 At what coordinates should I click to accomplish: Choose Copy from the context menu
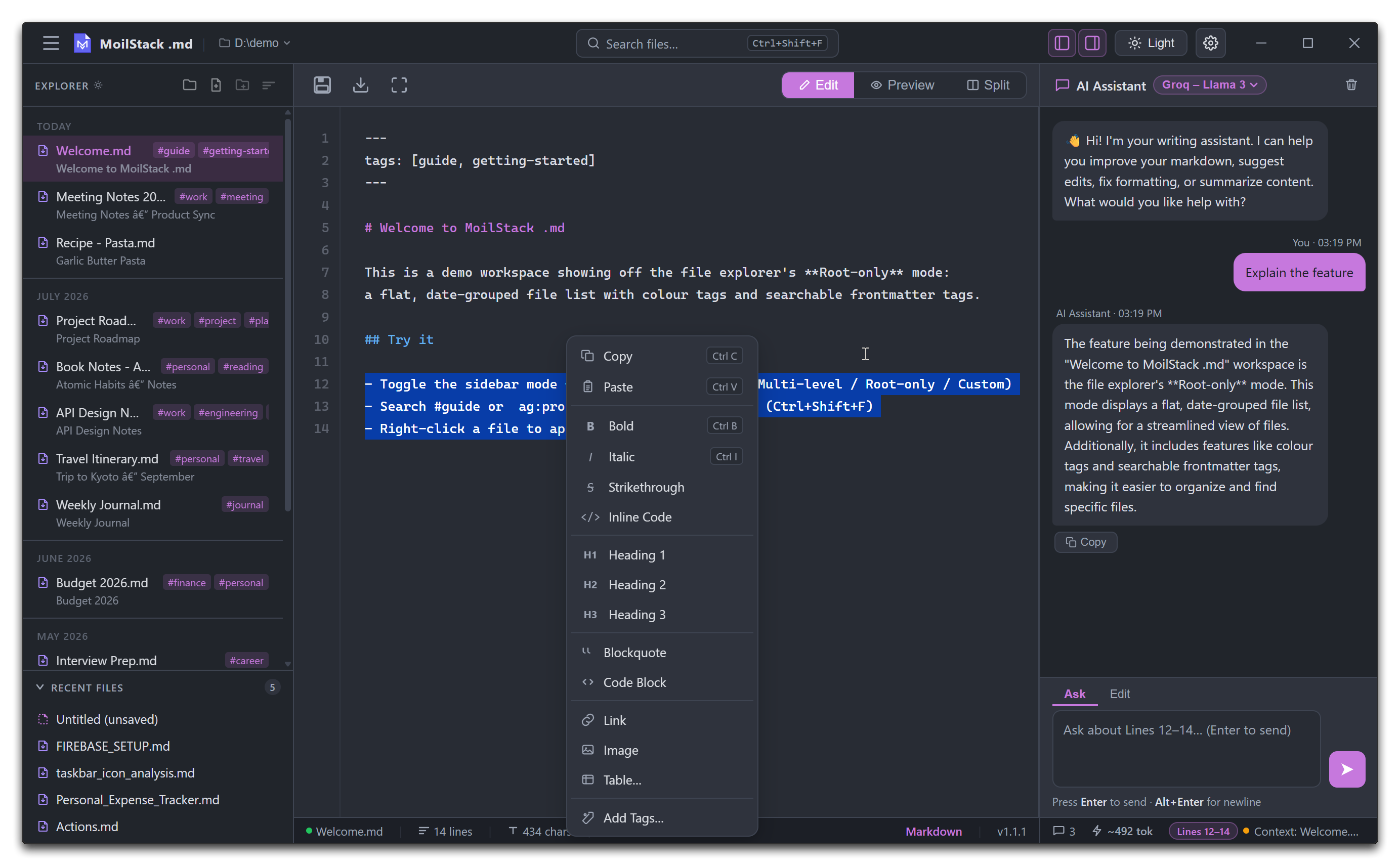click(x=662, y=356)
